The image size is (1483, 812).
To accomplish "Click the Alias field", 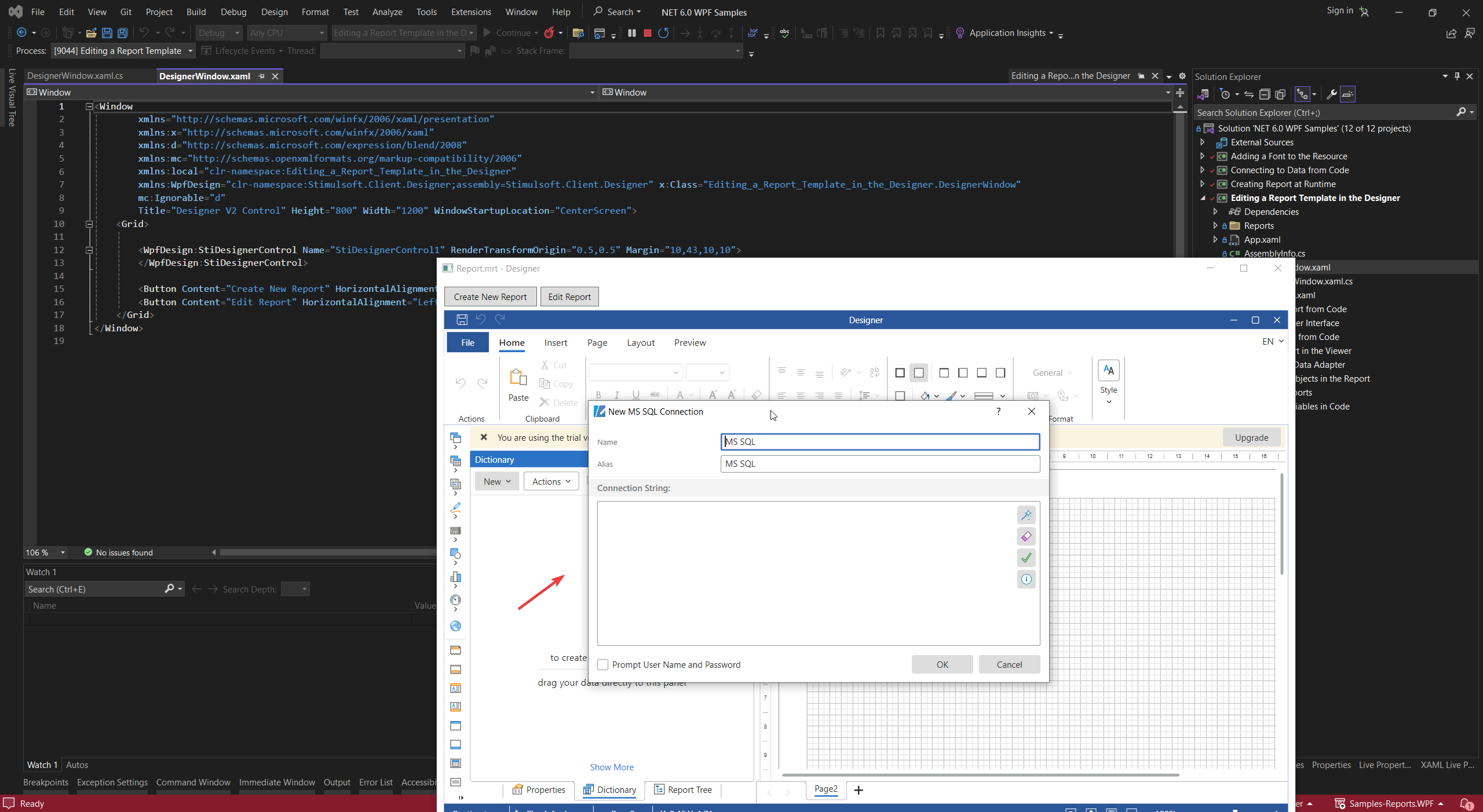I will tap(880, 464).
